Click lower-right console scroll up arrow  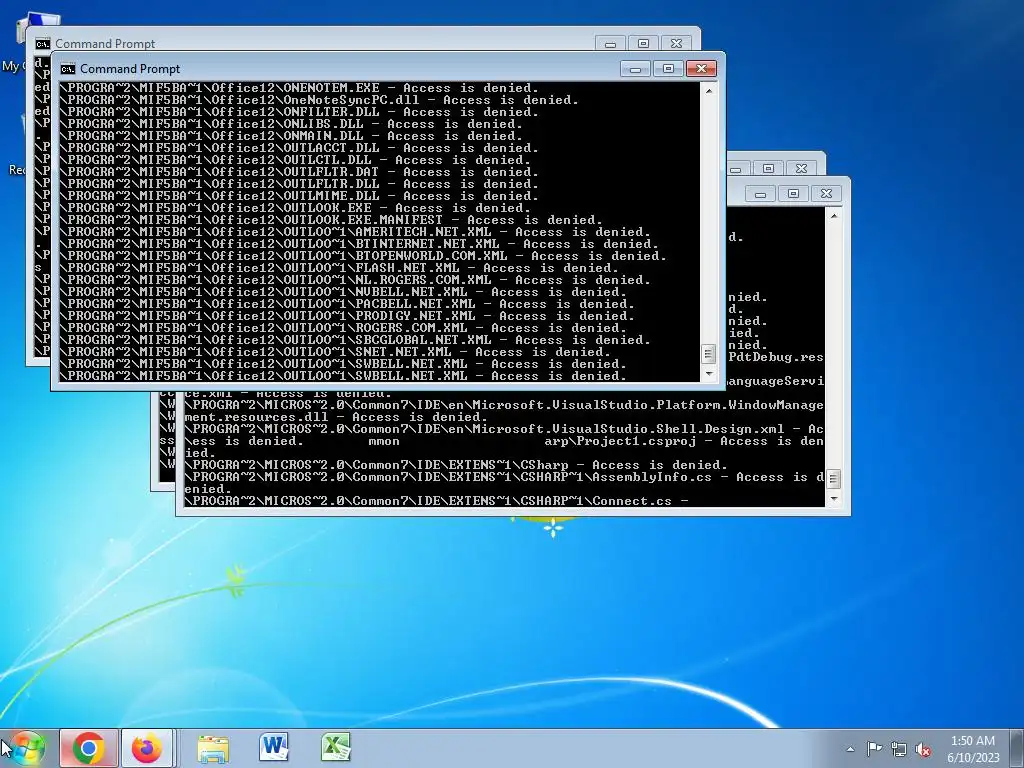(834, 216)
